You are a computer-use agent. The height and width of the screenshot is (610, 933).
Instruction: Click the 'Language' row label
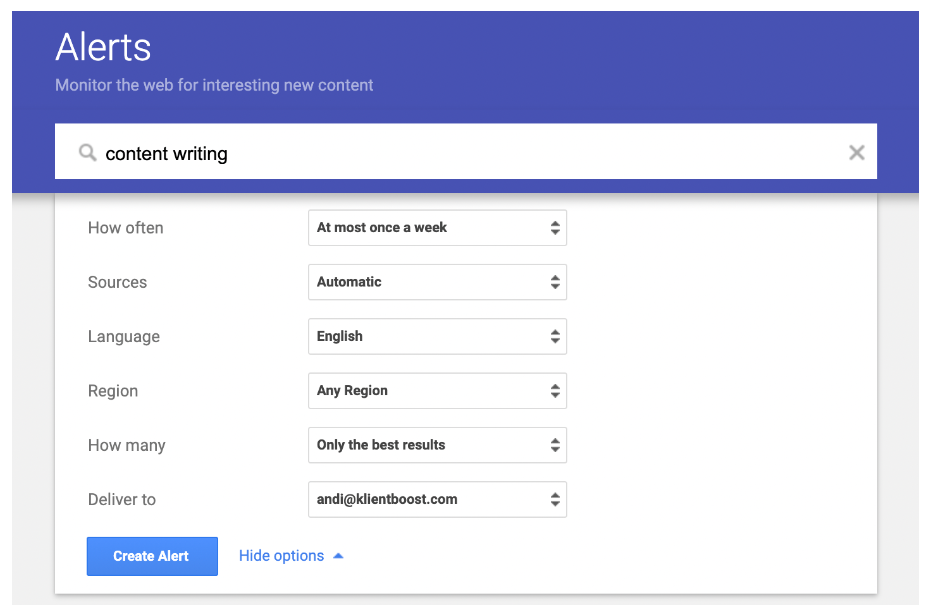tap(123, 337)
